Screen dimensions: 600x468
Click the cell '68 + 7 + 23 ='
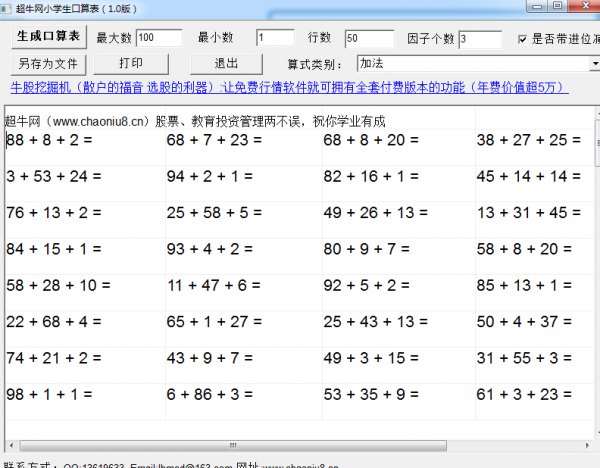(244, 147)
